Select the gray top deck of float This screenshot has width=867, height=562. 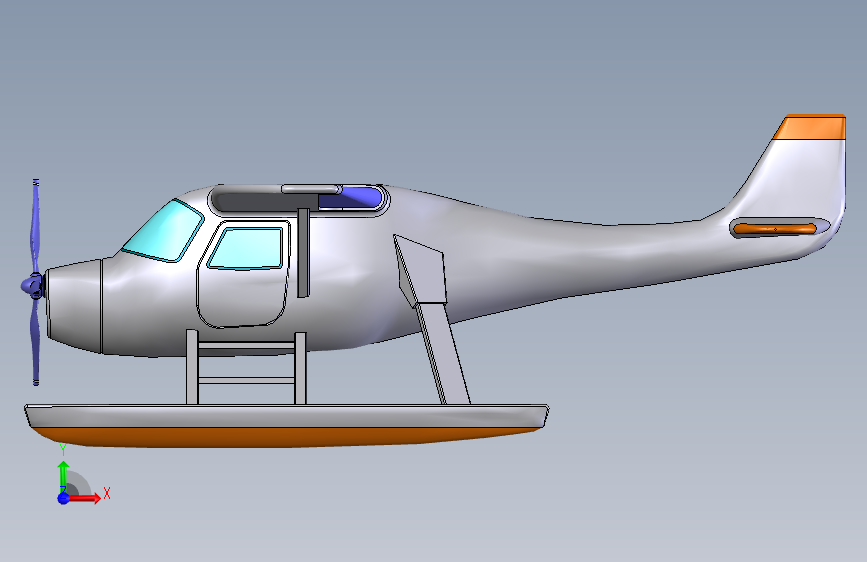(286, 415)
